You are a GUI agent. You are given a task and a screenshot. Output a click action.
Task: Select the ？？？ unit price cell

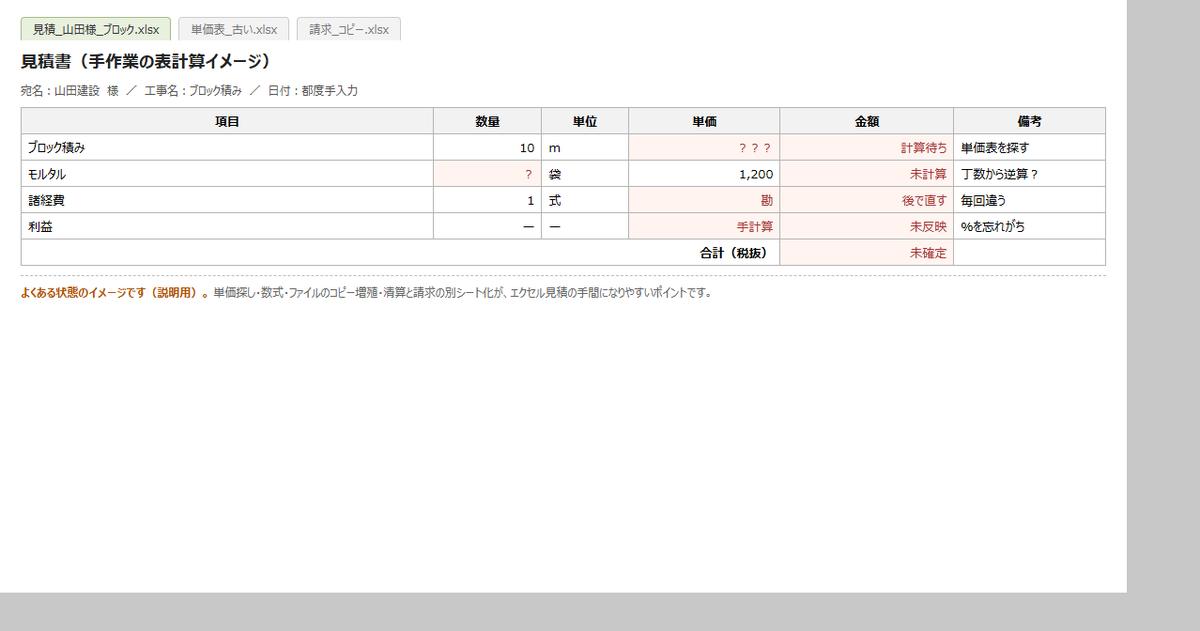coord(704,147)
